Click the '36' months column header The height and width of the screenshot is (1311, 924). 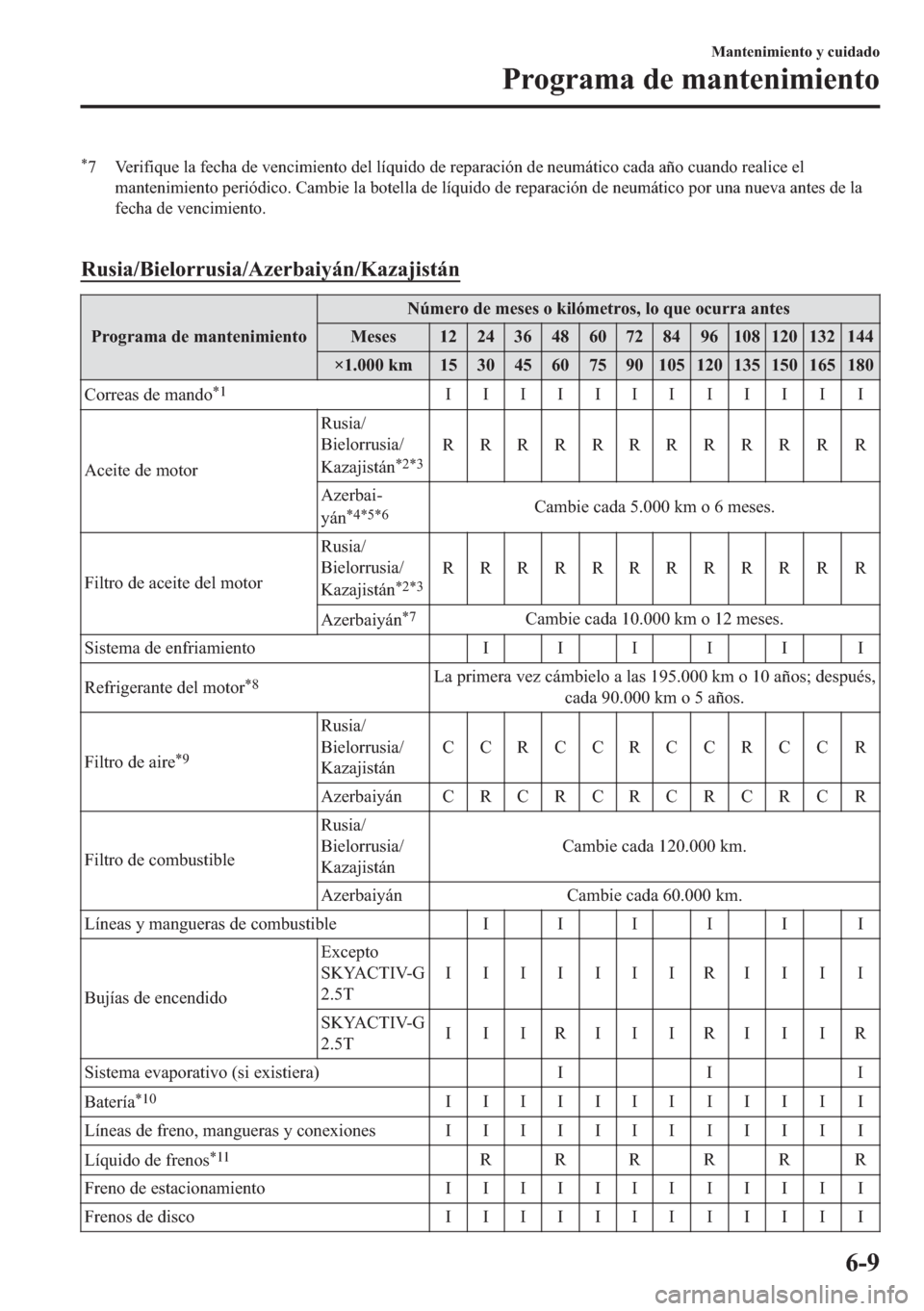pos(523,337)
